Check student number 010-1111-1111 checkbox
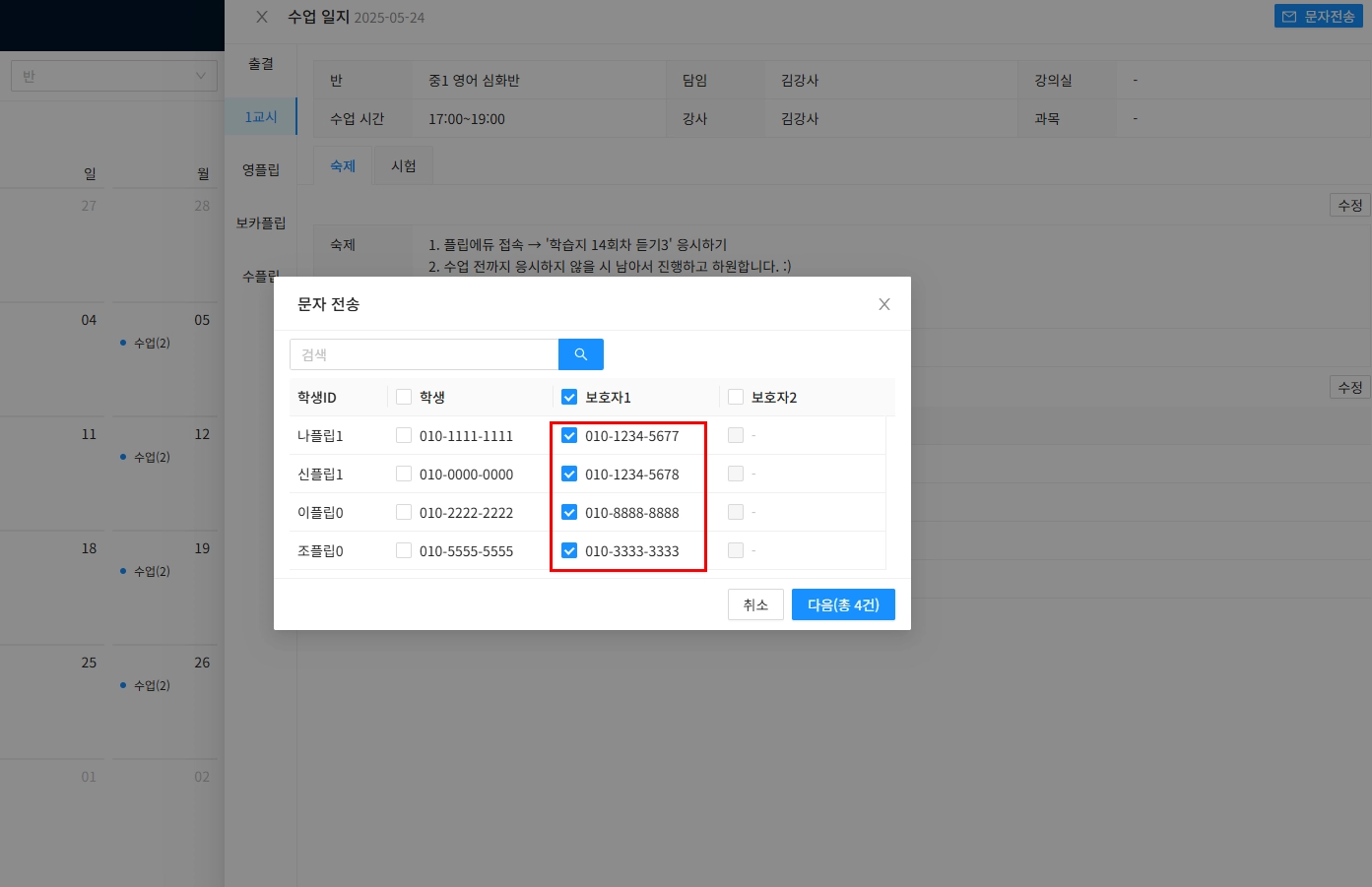 tap(404, 435)
